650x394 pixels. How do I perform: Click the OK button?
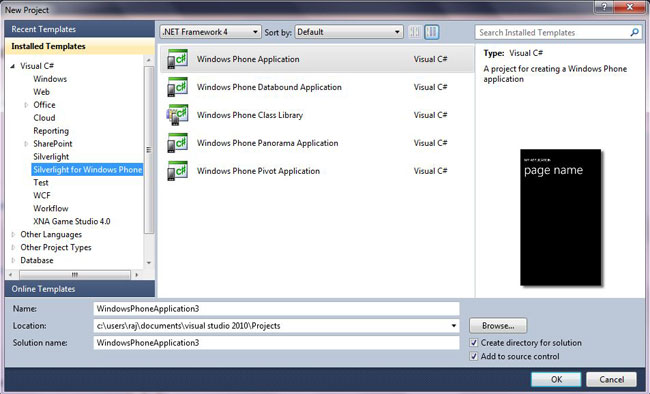click(x=556, y=379)
